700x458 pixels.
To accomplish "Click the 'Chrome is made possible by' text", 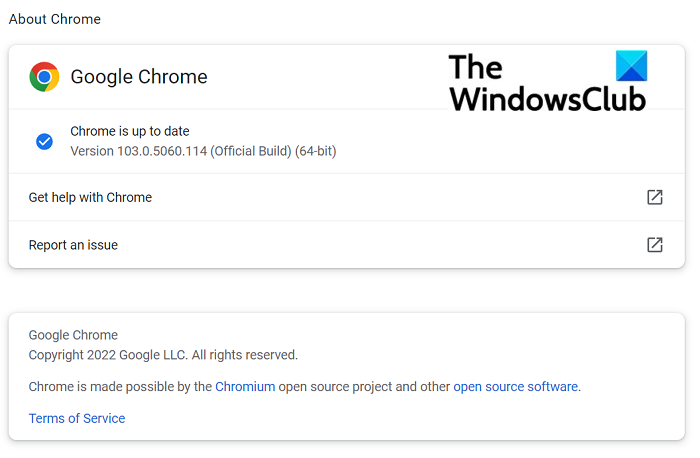I will click(120, 386).
